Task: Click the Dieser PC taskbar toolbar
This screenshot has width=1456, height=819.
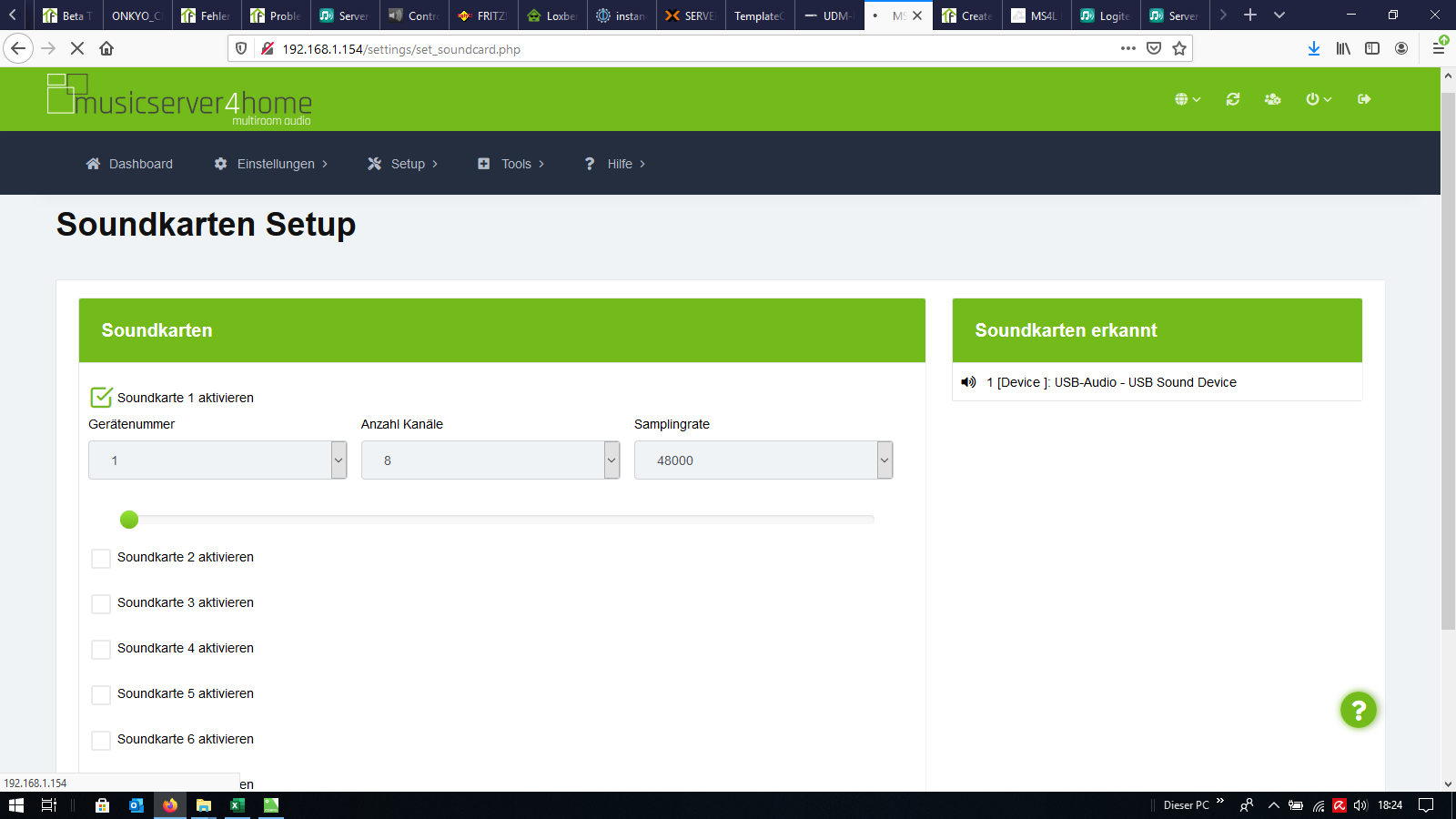Action: [1186, 805]
